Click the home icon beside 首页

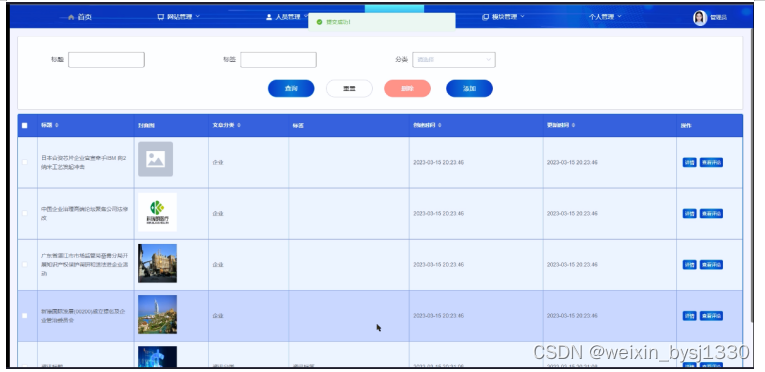(x=71, y=17)
